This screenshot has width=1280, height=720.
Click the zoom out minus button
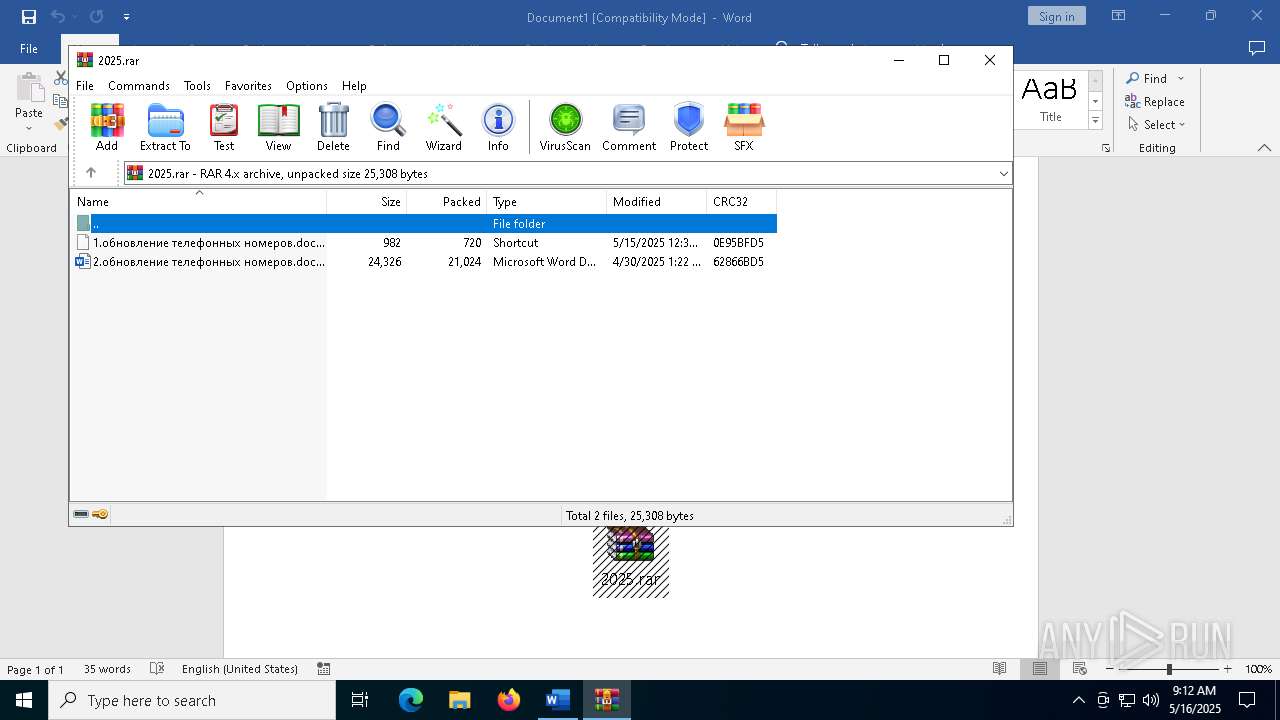[1109, 669]
